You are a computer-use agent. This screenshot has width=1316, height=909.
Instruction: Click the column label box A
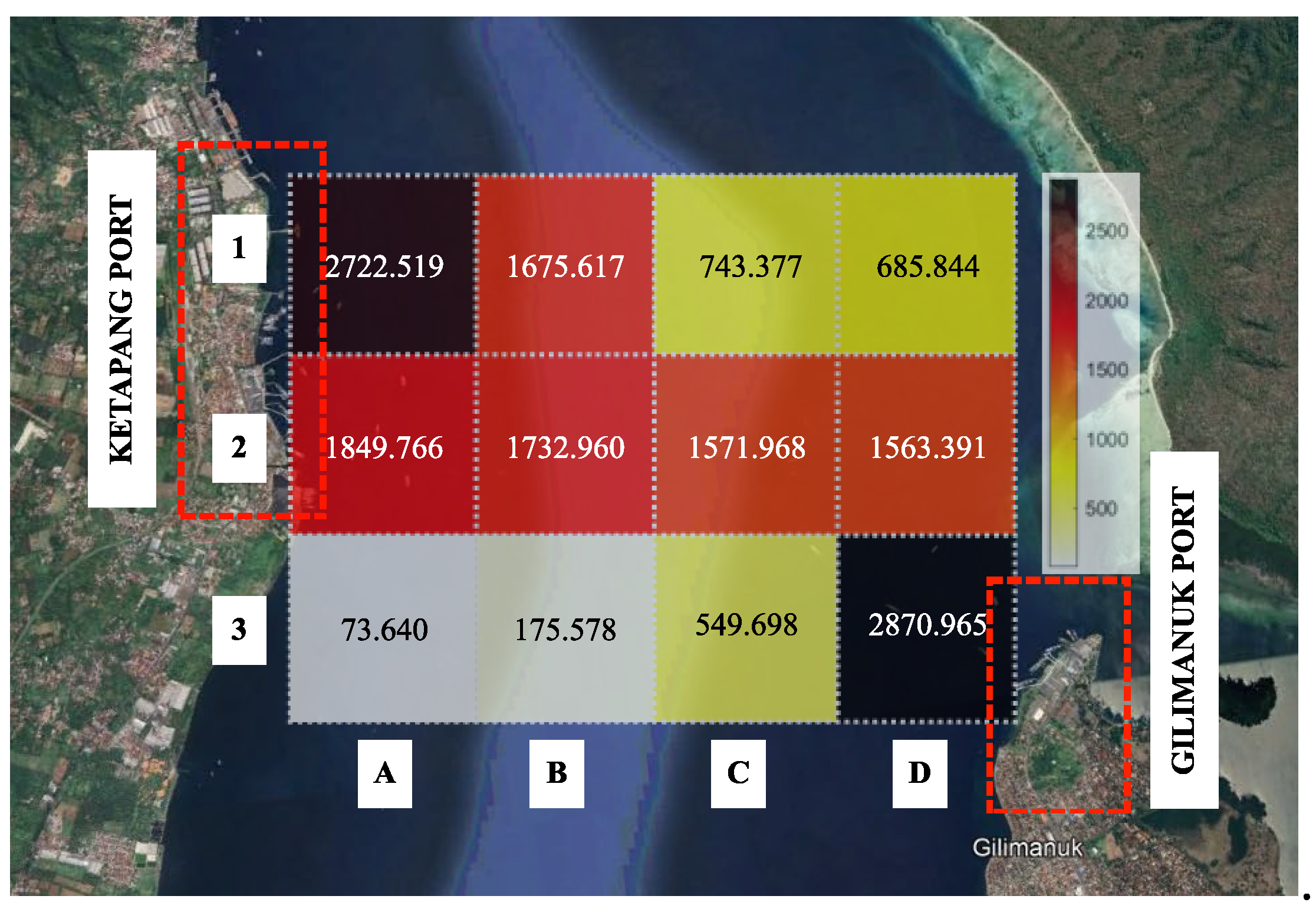click(x=384, y=773)
